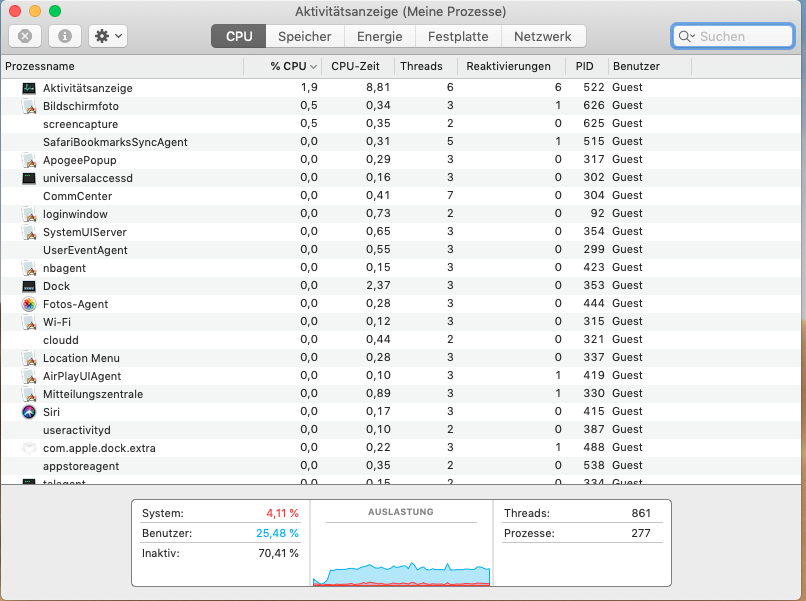The height and width of the screenshot is (601, 806).
Task: Select the appstoreagent process name
Action: pos(81,466)
